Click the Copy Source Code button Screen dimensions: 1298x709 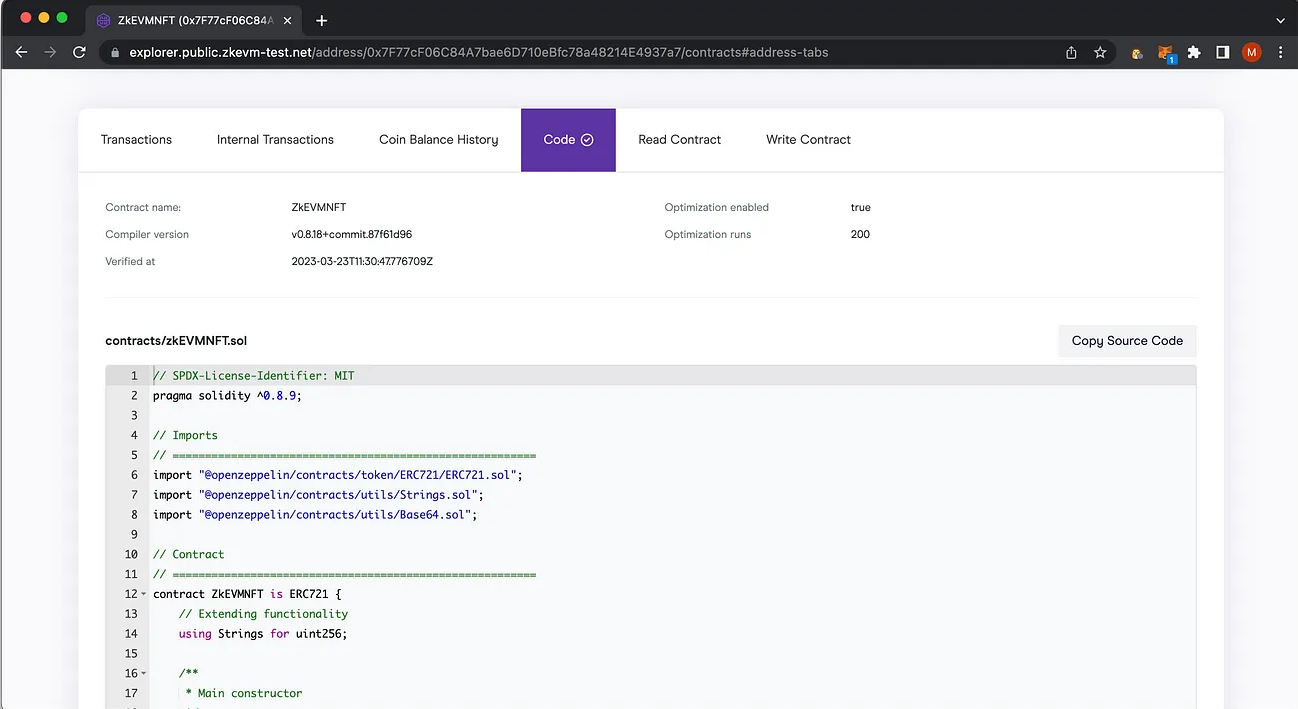pyautogui.click(x=1126, y=341)
